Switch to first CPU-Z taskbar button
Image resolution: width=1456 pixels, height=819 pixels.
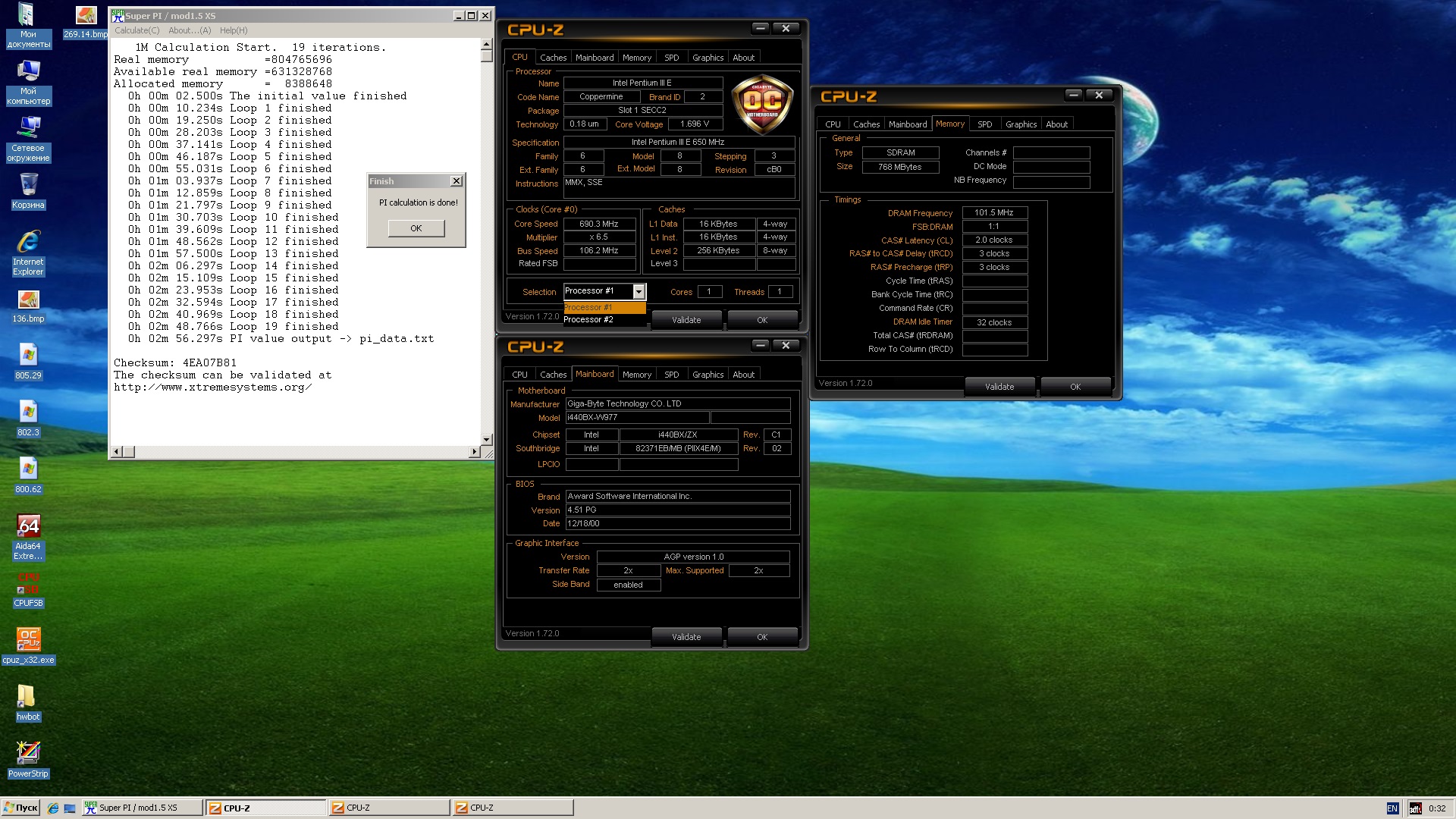pos(265,808)
